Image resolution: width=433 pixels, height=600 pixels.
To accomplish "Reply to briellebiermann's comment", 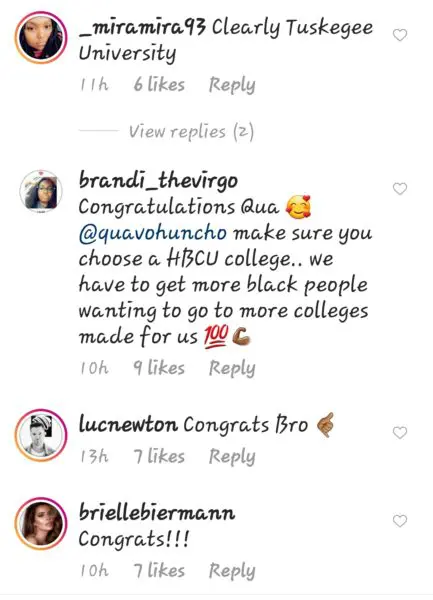I will (232, 571).
